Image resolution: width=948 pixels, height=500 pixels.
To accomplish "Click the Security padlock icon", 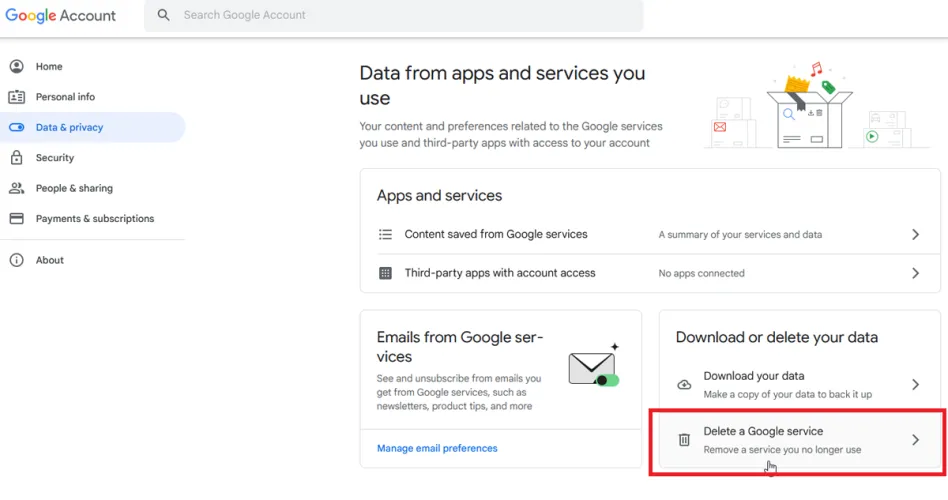I will click(16, 158).
